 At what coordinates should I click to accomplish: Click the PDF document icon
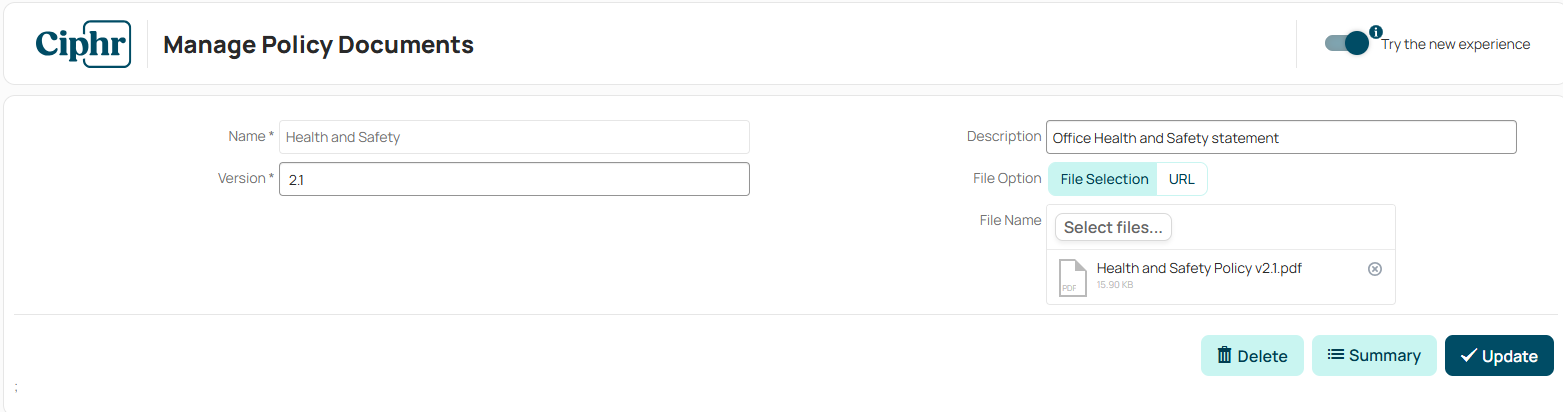click(1073, 277)
